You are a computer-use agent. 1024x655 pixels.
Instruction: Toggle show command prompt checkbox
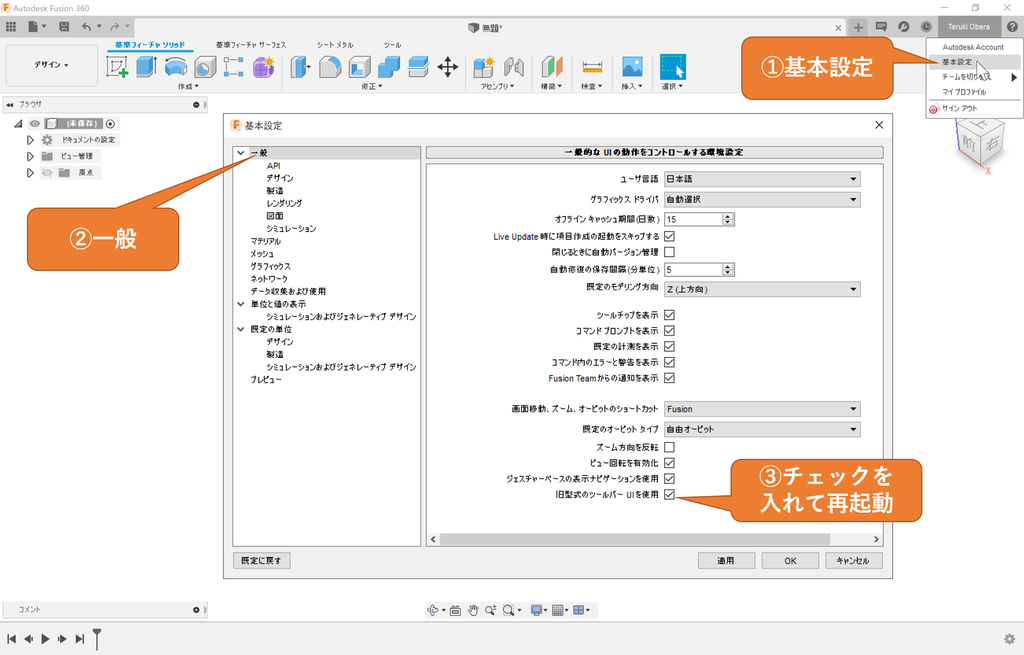pos(669,330)
